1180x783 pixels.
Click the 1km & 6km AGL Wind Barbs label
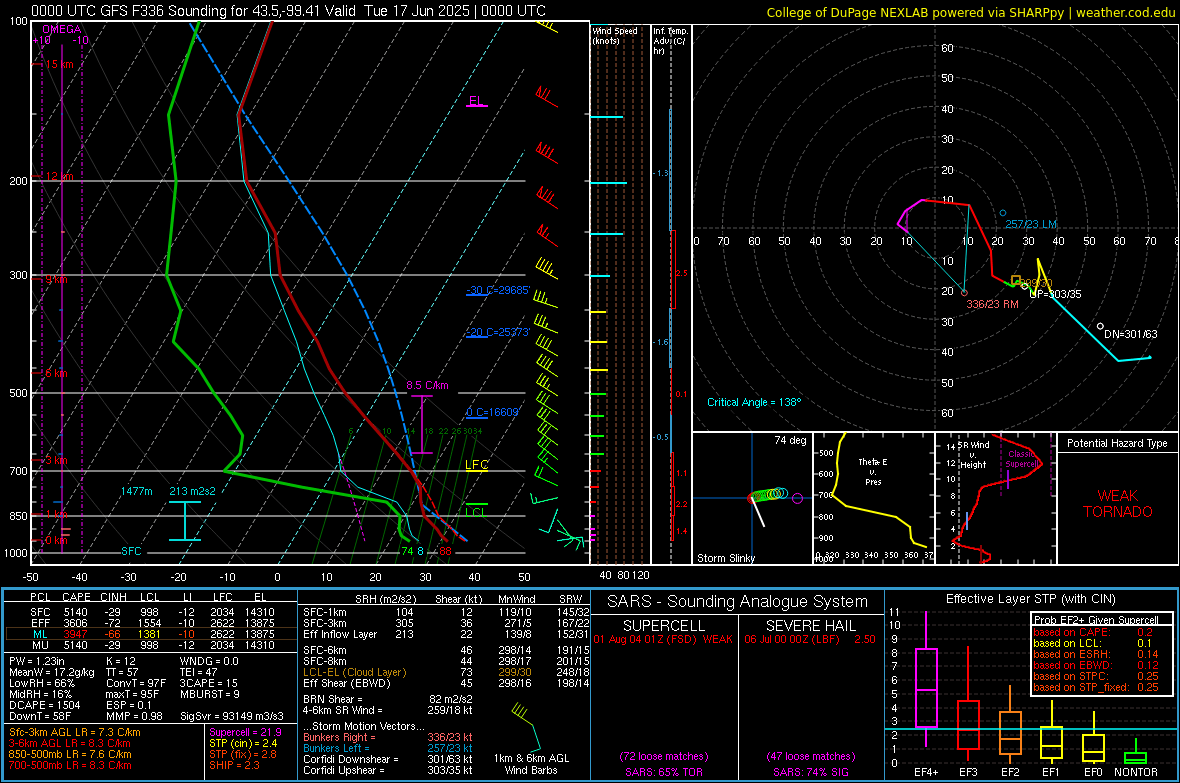pyautogui.click(x=531, y=764)
